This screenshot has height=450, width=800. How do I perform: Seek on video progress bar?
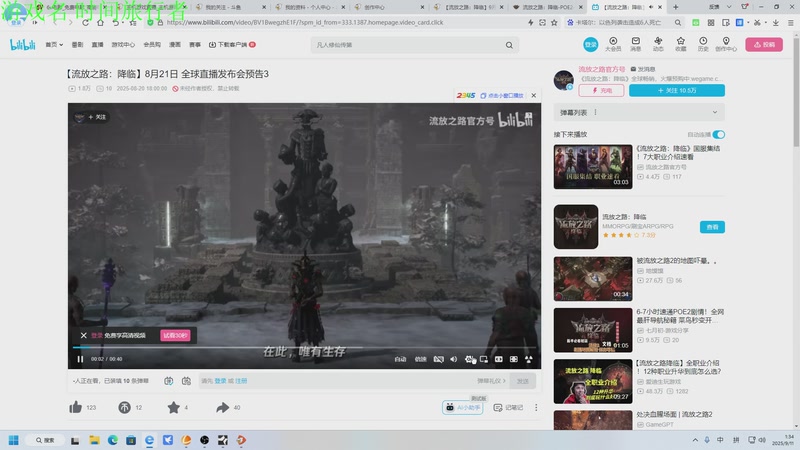[304, 348]
